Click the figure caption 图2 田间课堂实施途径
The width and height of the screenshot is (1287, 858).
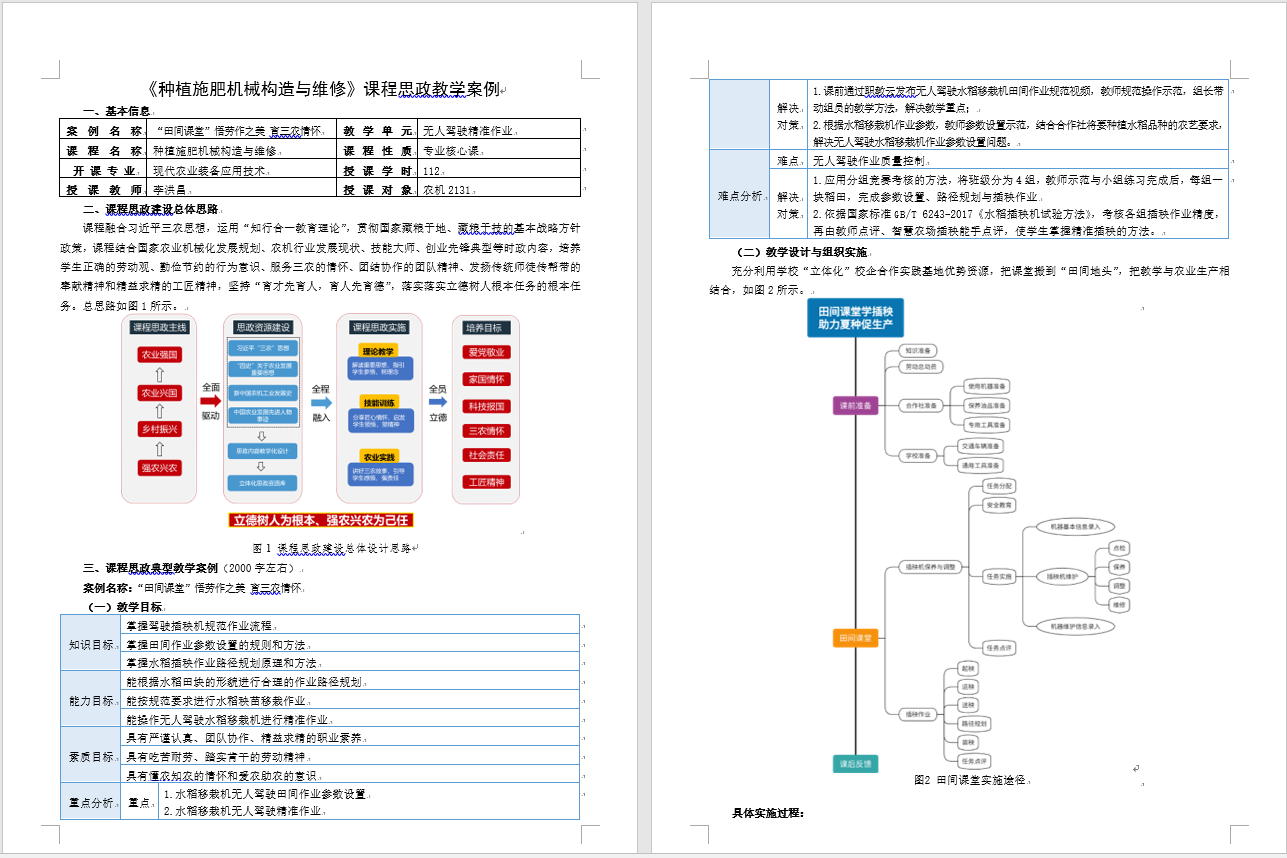coord(972,780)
